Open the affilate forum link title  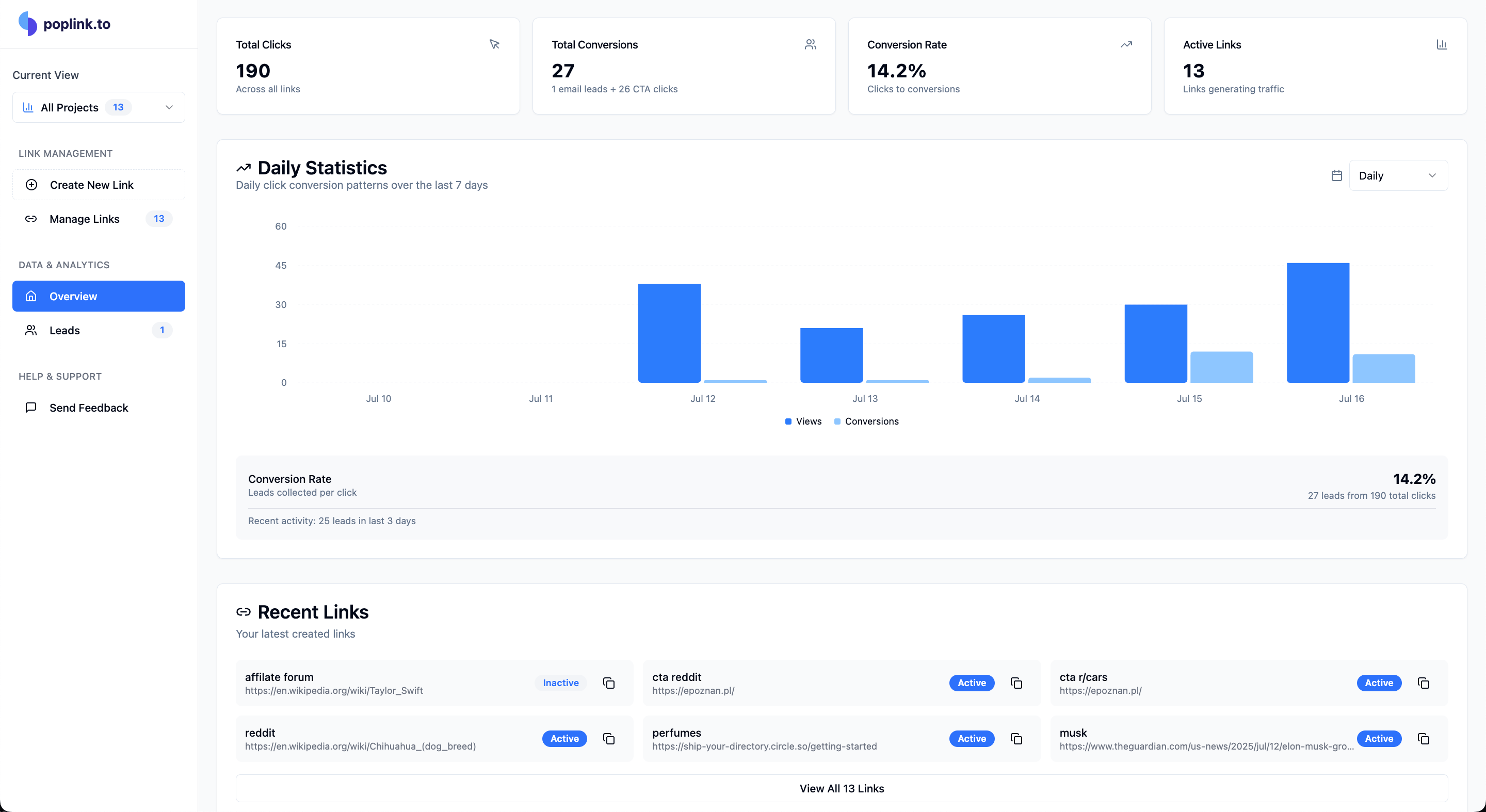tap(279, 677)
